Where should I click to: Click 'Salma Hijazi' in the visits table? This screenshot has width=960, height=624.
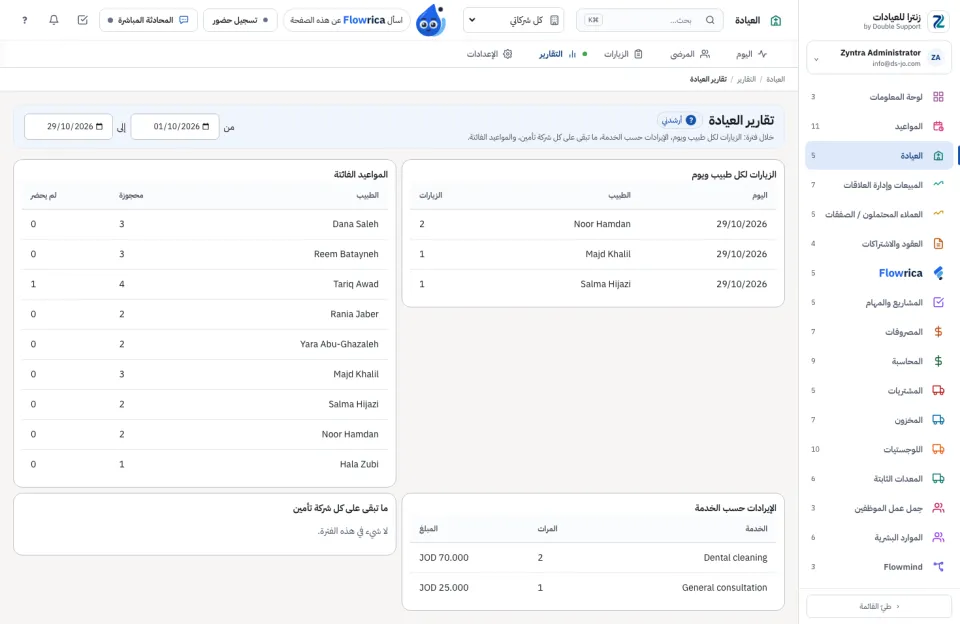tap(605, 284)
